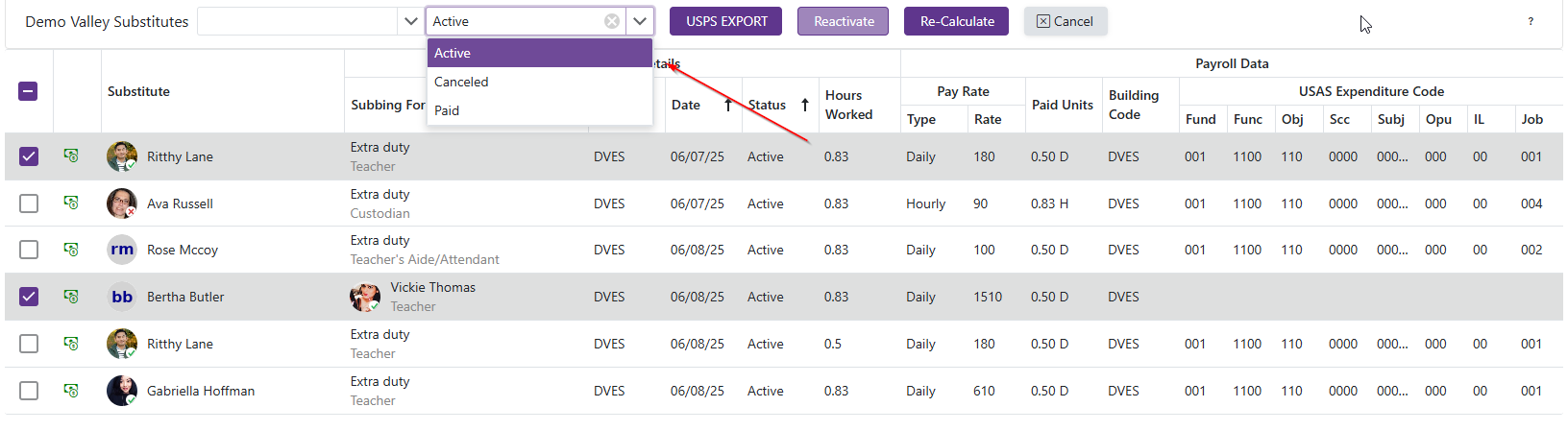The height and width of the screenshot is (431, 1568).
Task: Click Vickie Thomas's avatar in Subbing For column
Action: (x=365, y=297)
